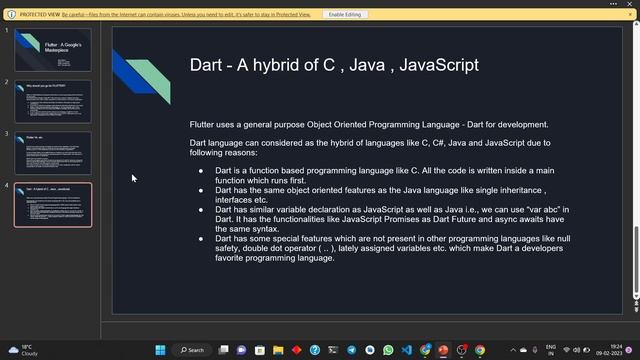
Task: Click the bullet 'Dart has the same object oriented features'
Action: 380,195
